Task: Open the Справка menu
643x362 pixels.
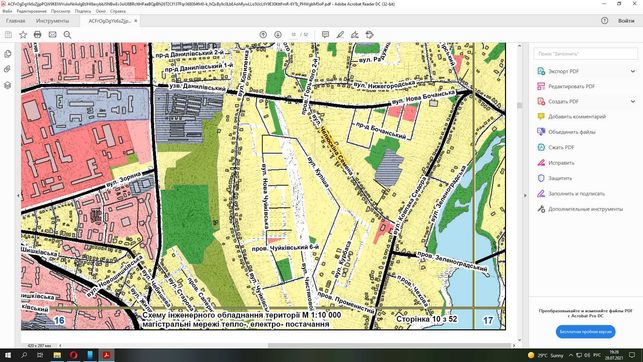Action: pos(118,11)
